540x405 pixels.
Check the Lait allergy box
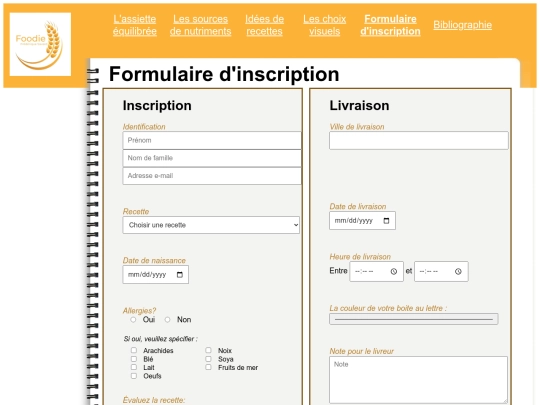click(134, 367)
